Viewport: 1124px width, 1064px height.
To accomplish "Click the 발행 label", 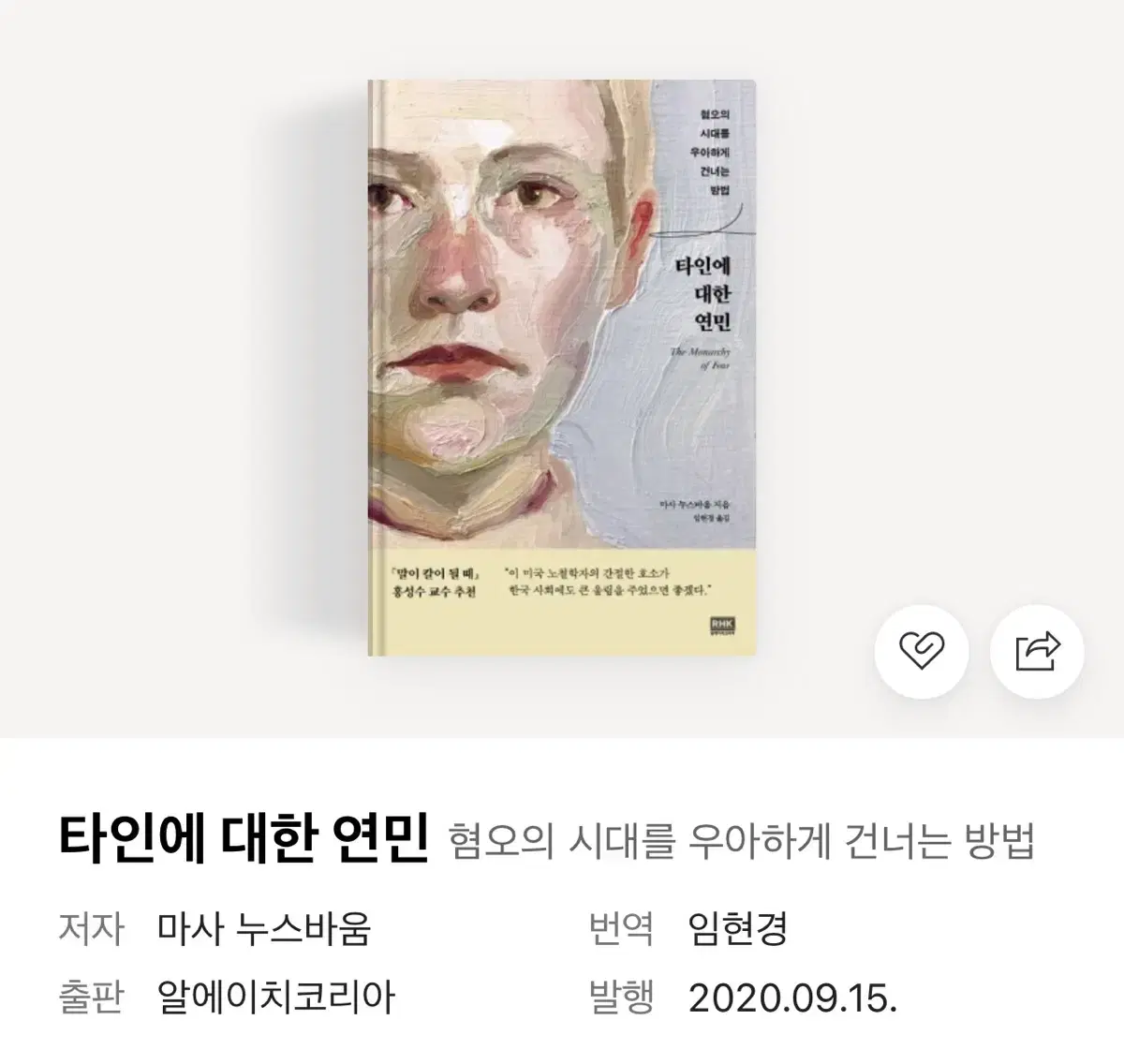I will point(621,997).
